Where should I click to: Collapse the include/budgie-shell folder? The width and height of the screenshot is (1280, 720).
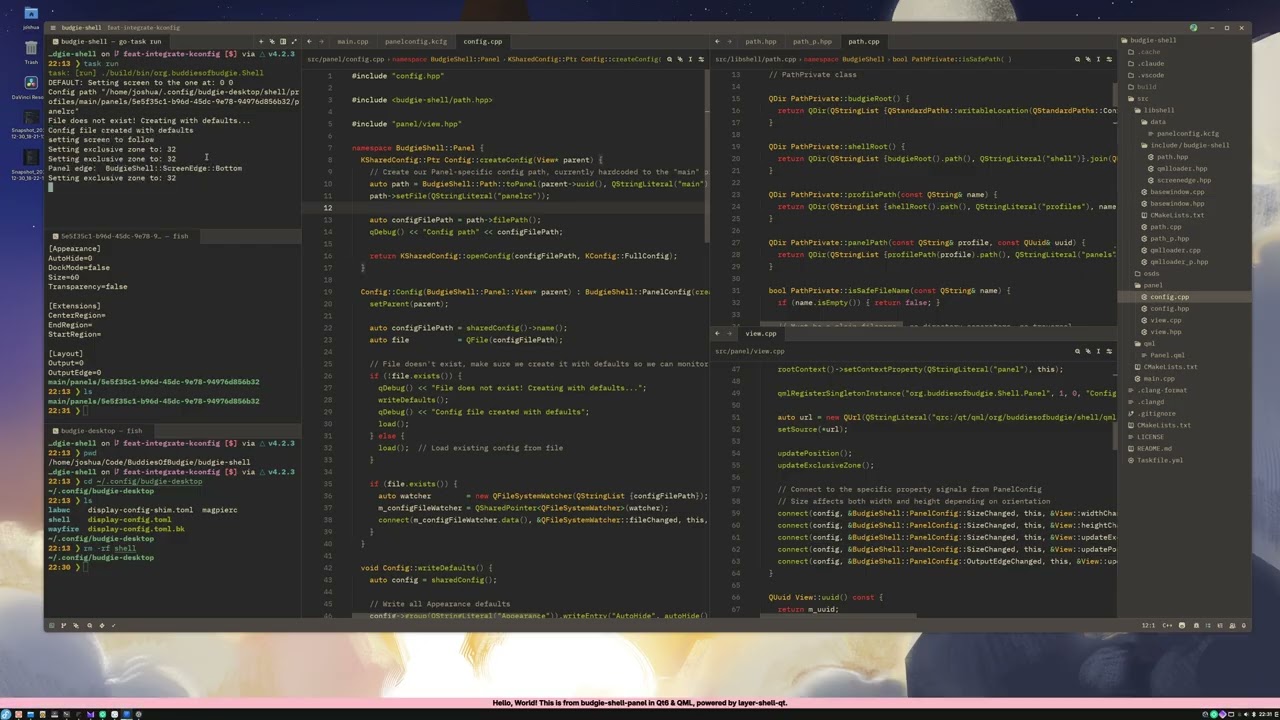pos(1185,145)
